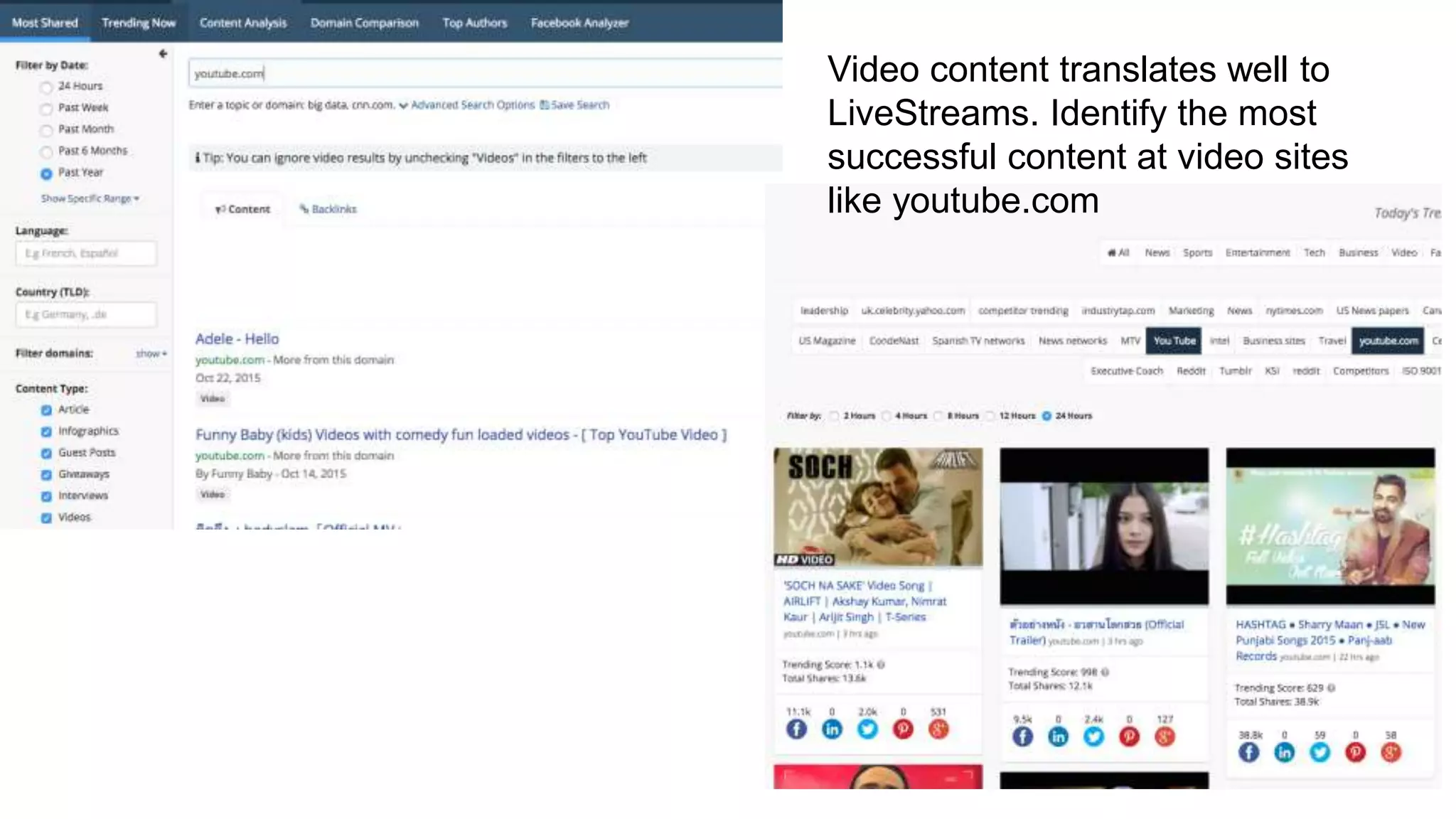Select the 2 Hours trending filter
Image resolution: width=1456 pixels, height=819 pixels.
tap(834, 416)
